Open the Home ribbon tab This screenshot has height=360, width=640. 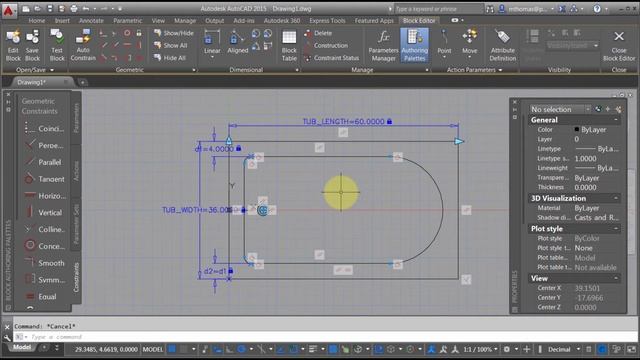(37, 20)
